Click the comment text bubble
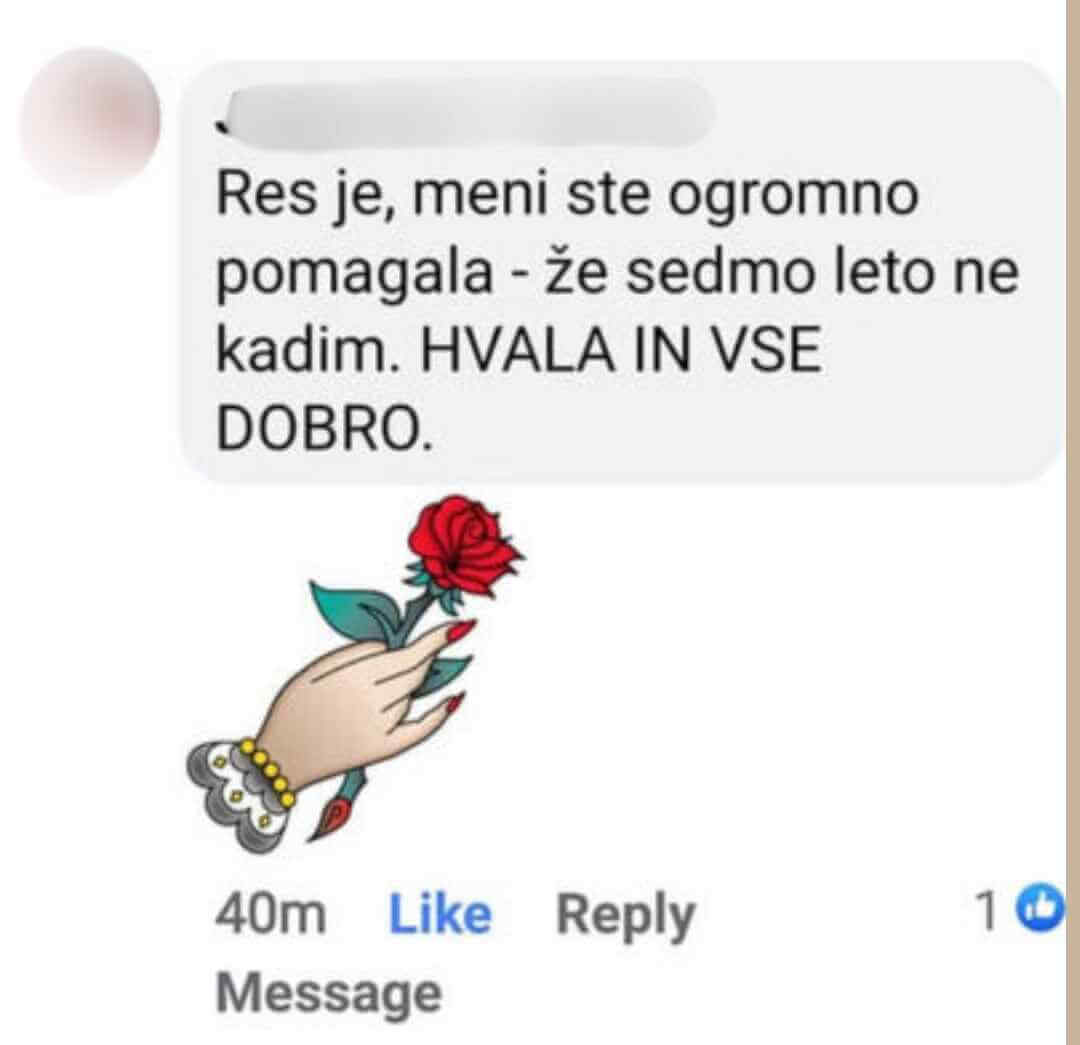 620,272
